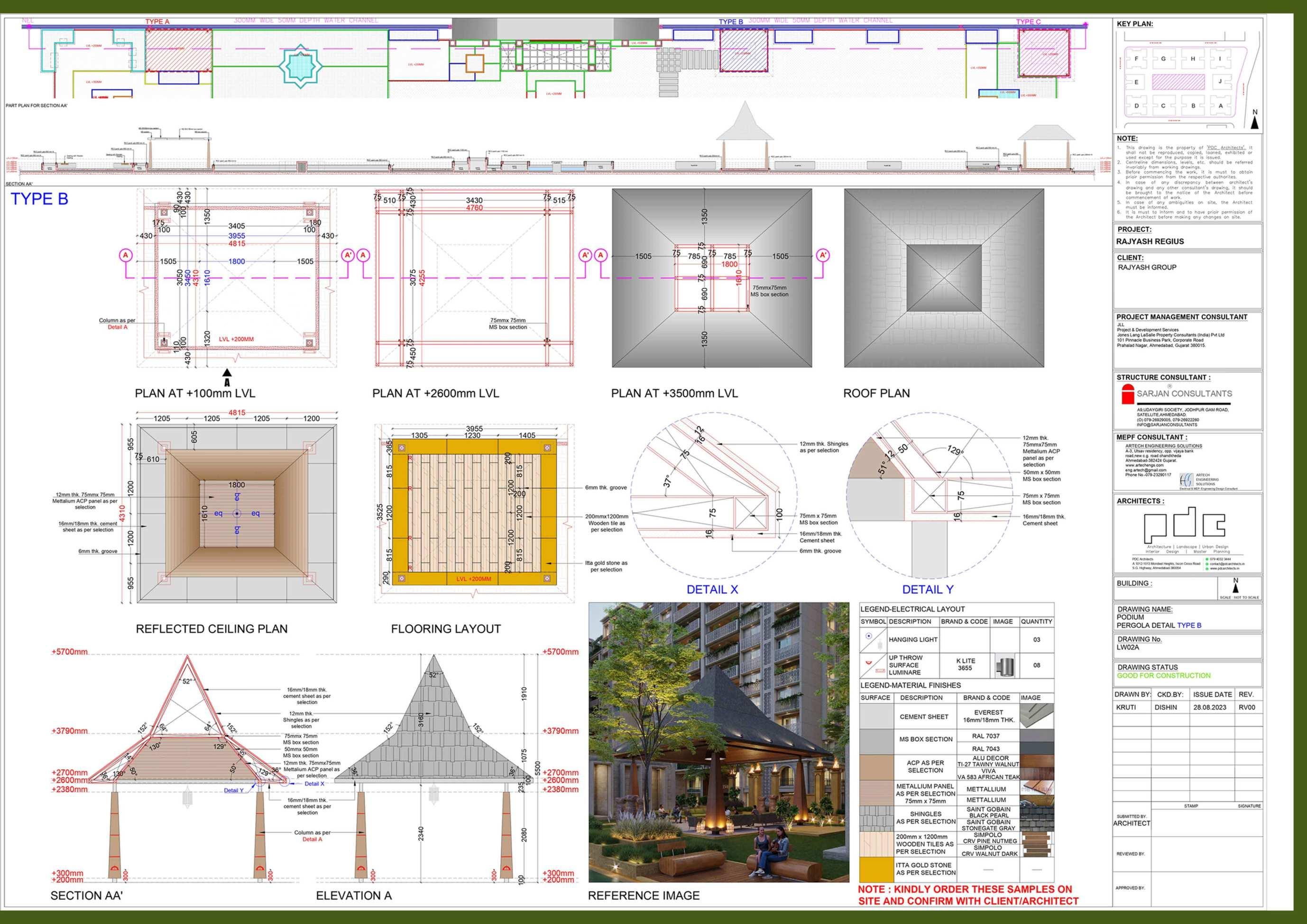Click the red Sarjan Consultants logo
Image resolution: width=1307 pixels, height=924 pixels.
1127,395
